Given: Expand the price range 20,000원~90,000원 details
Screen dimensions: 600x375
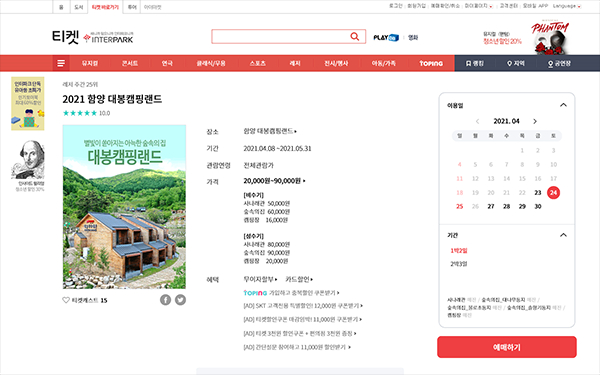Looking at the screenshot, I should pos(274,181).
